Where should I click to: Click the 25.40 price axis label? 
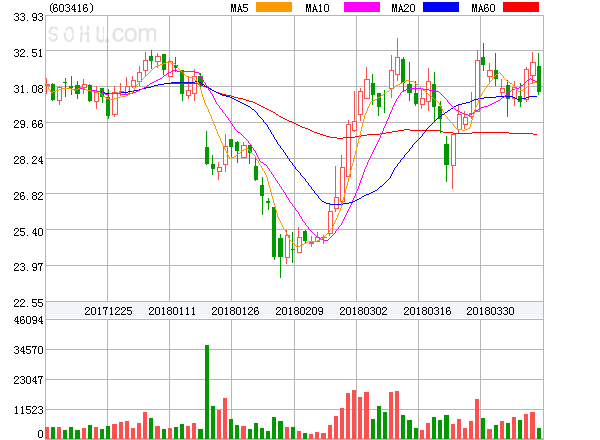[28, 232]
